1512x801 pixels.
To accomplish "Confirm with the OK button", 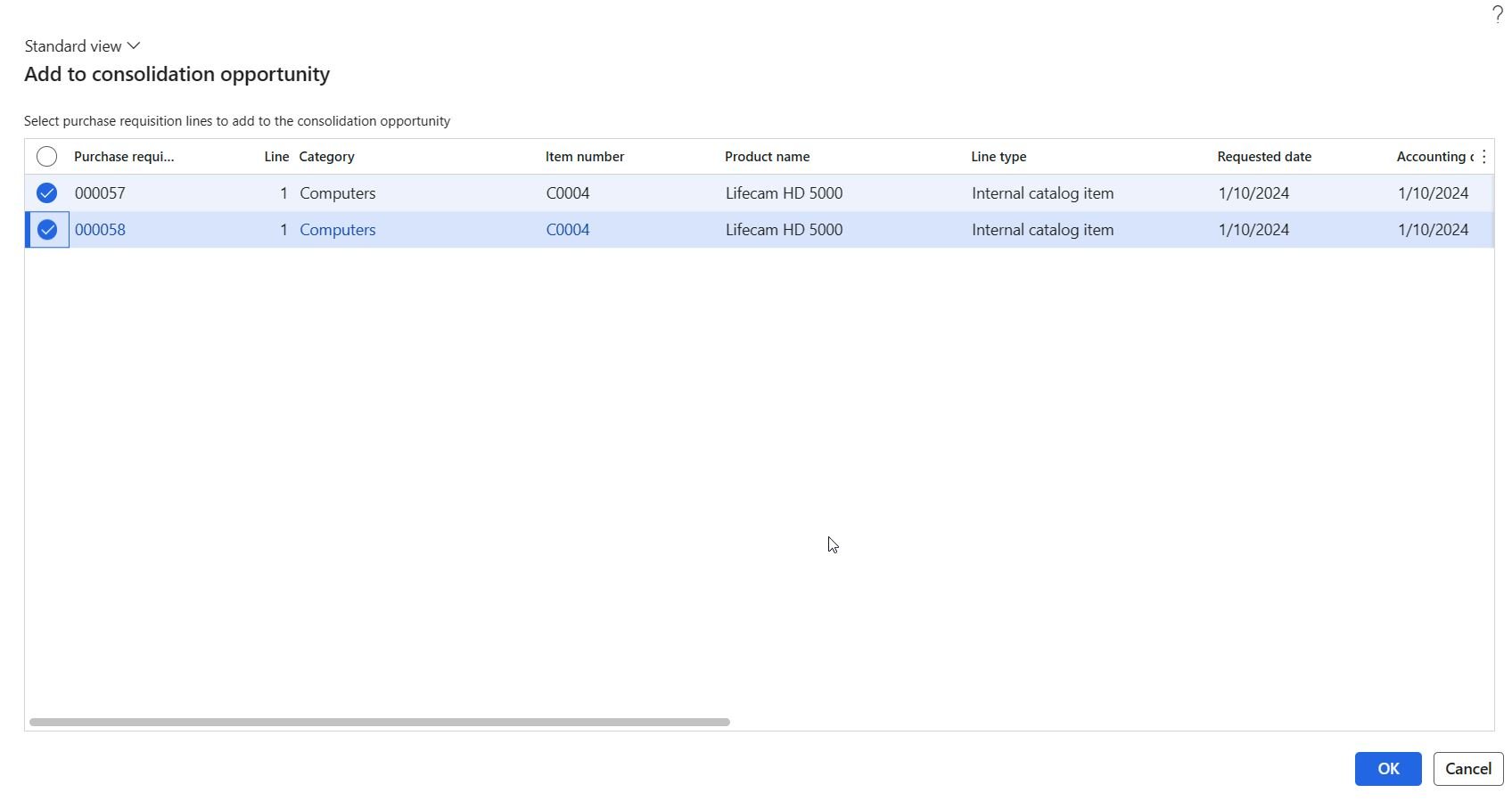I will [1388, 769].
